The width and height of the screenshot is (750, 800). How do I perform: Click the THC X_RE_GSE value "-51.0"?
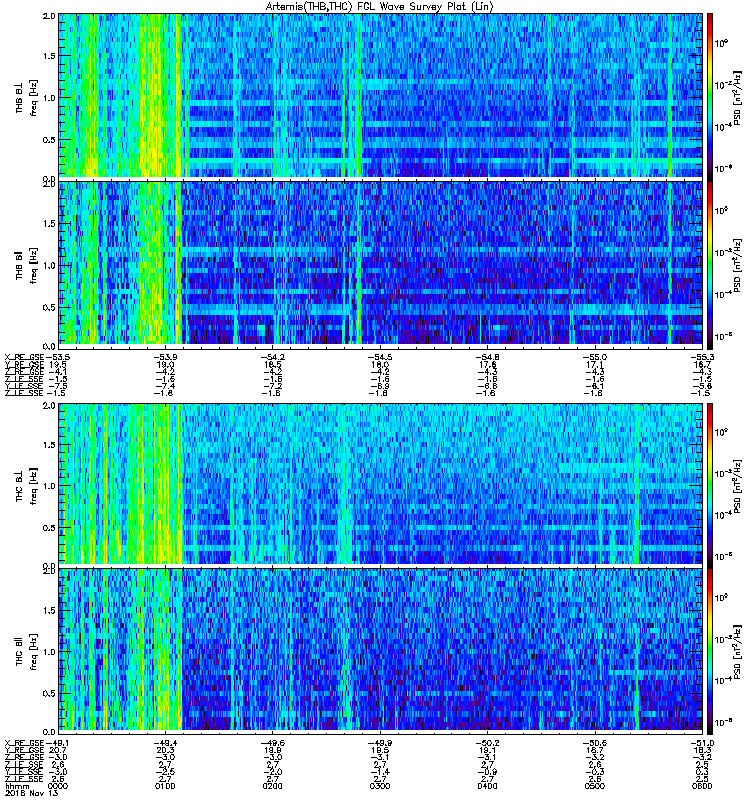(x=702, y=743)
